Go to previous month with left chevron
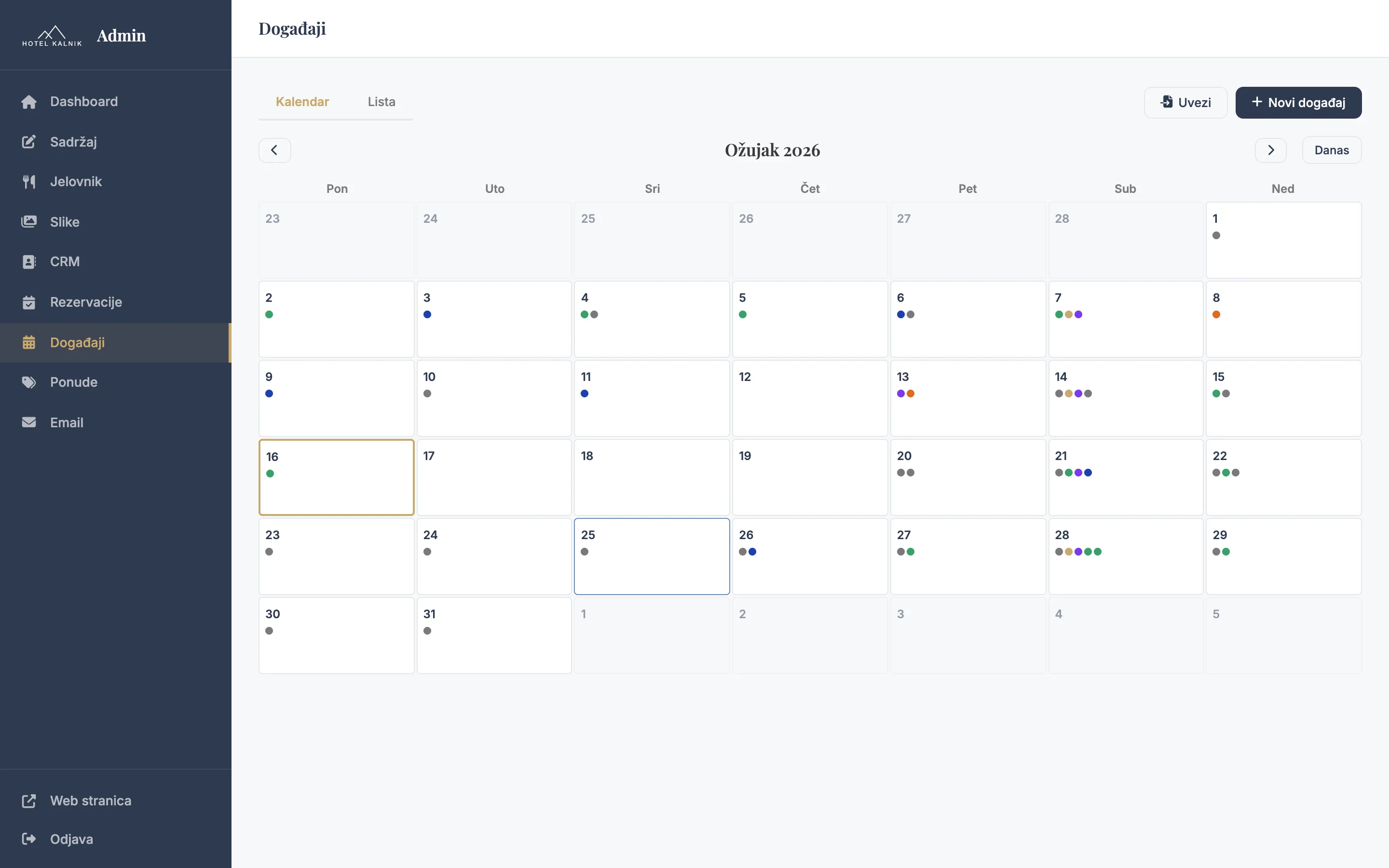 tap(274, 150)
